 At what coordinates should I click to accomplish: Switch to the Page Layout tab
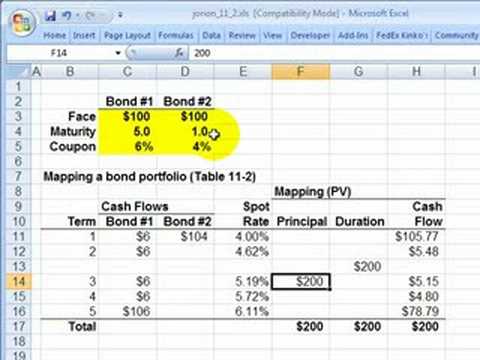(x=127, y=35)
